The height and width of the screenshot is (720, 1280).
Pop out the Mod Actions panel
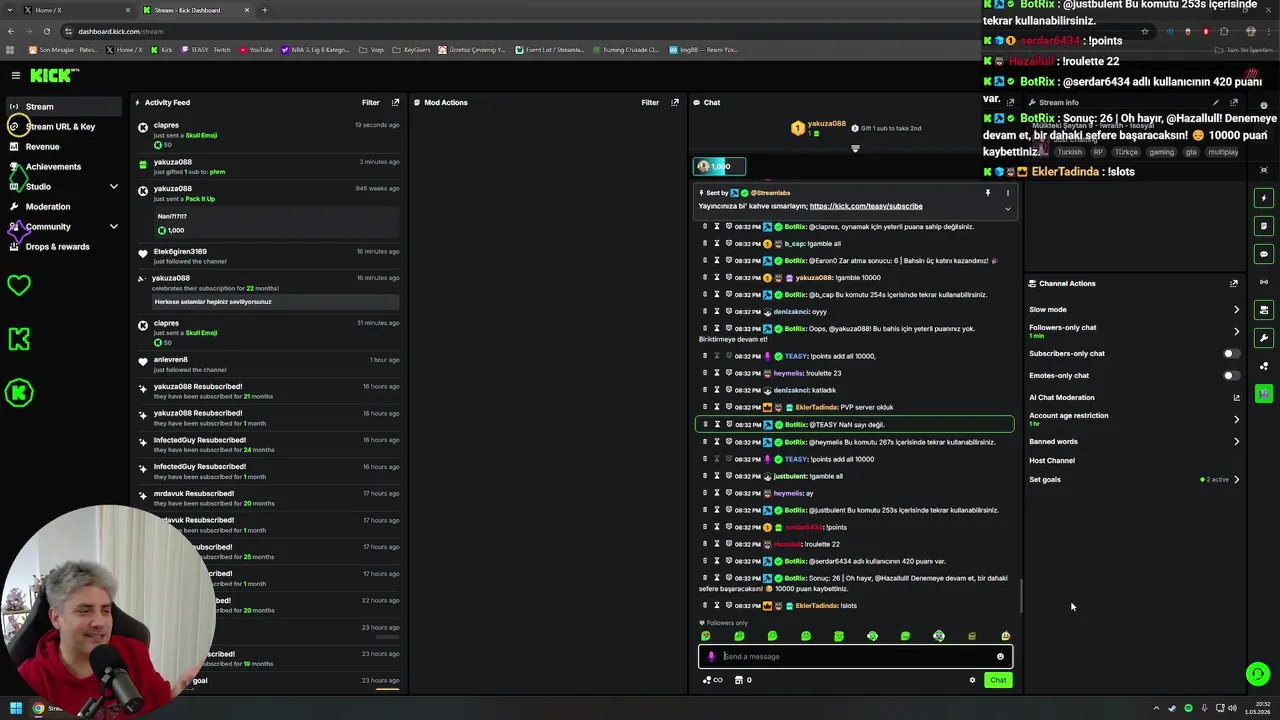click(x=675, y=102)
